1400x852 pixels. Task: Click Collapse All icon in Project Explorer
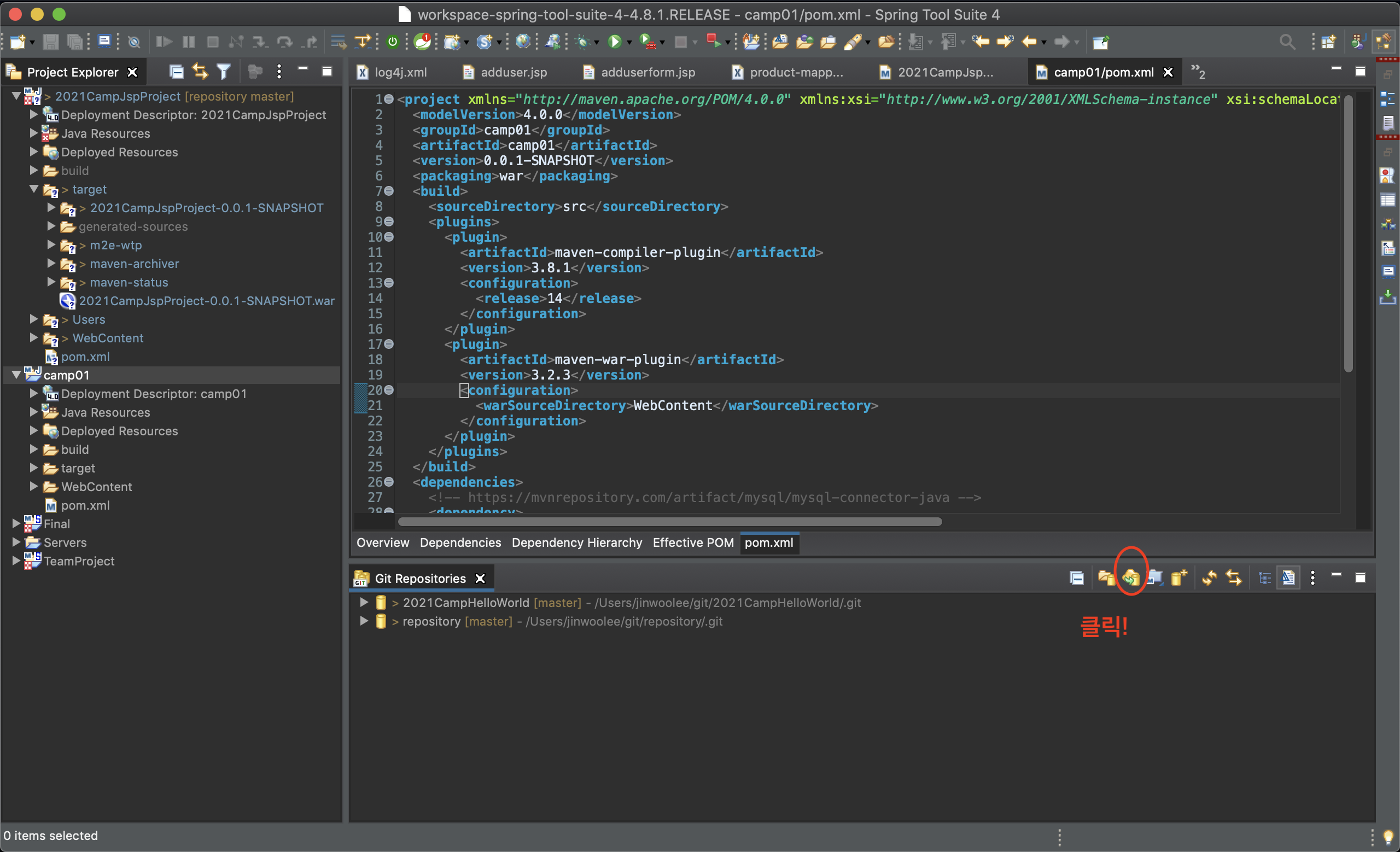point(177,72)
